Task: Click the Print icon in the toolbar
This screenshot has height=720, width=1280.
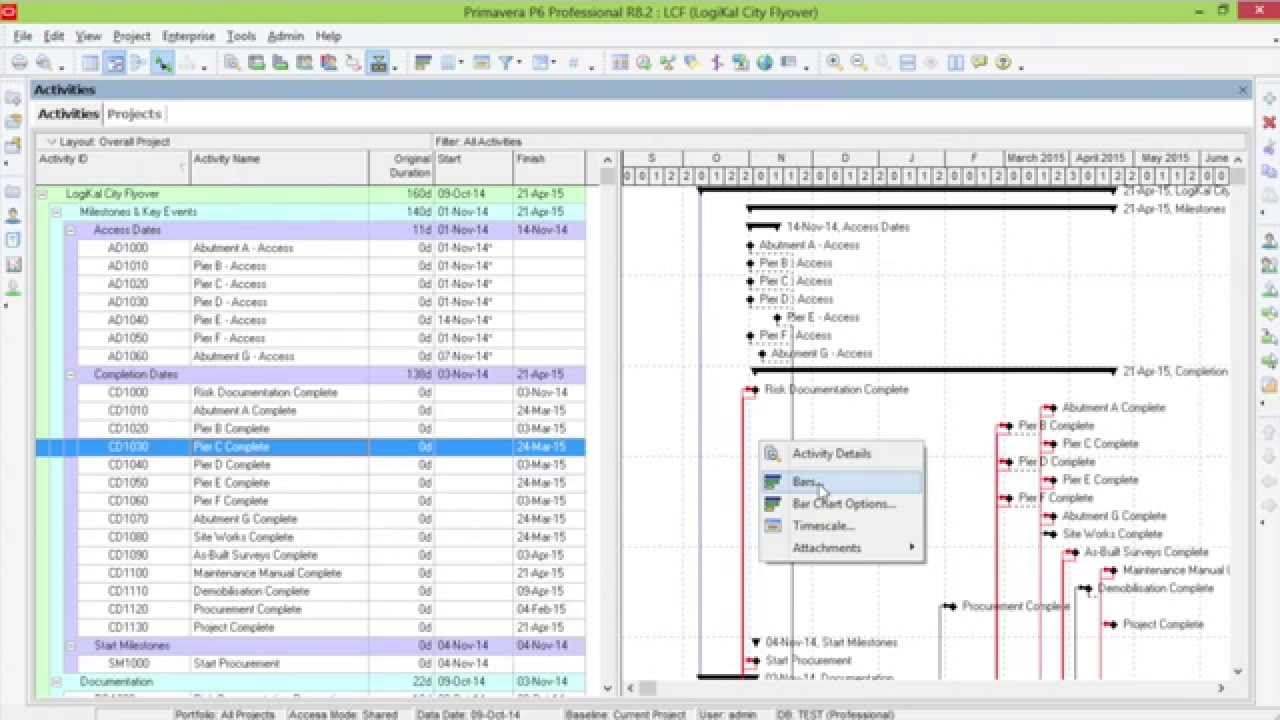Action: [19, 63]
